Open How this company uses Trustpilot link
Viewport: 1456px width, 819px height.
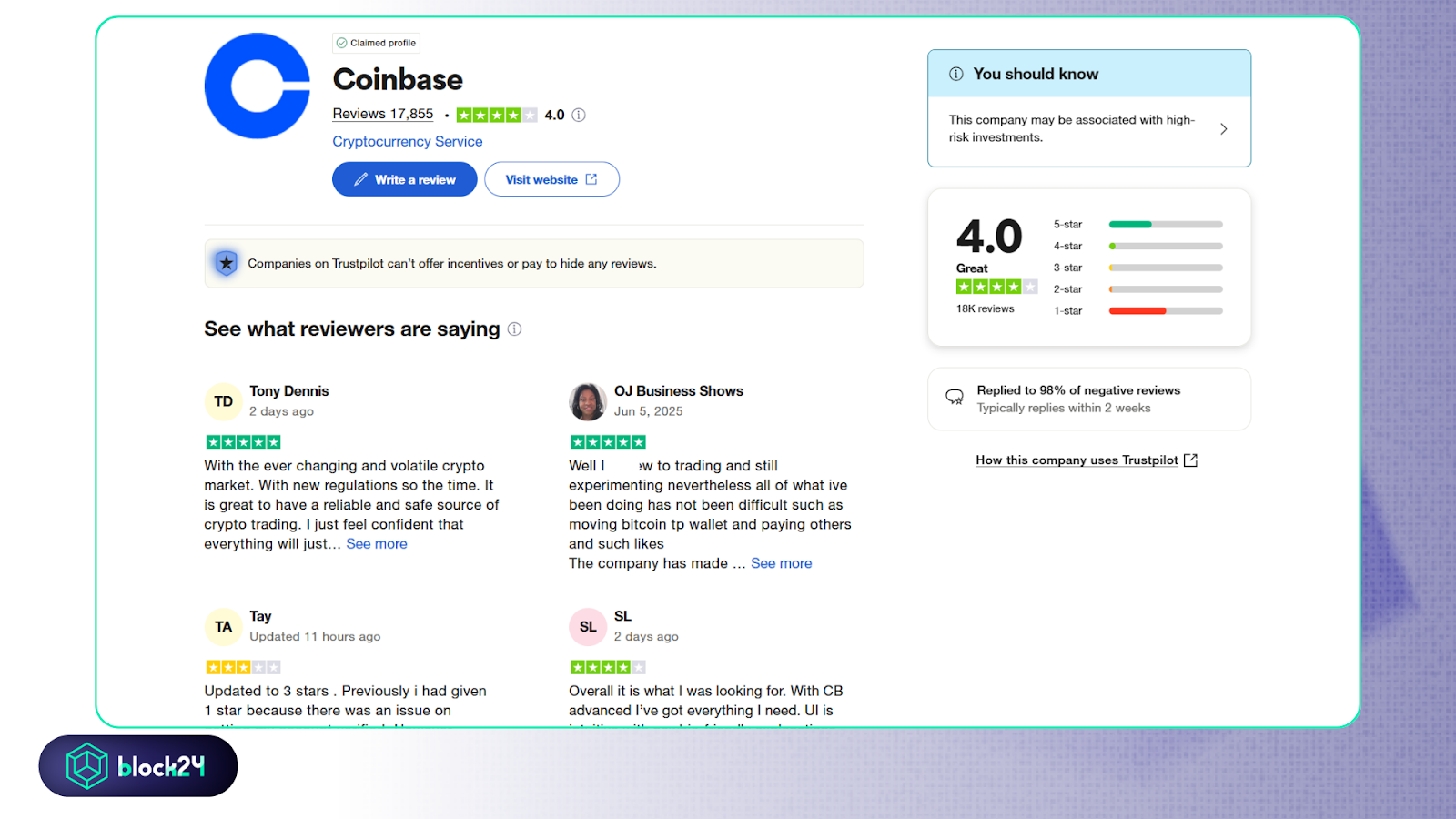[1087, 460]
